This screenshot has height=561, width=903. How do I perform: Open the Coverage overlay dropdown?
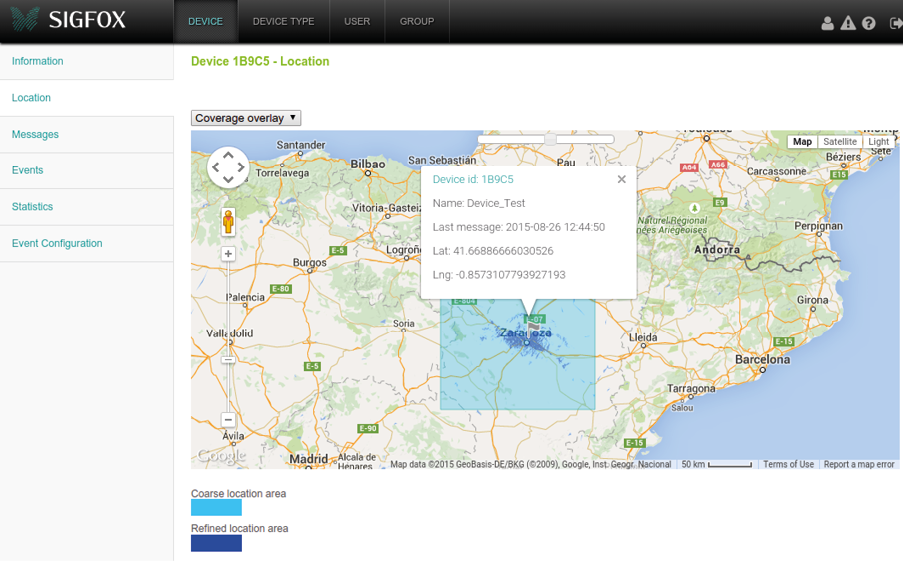[x=246, y=118]
